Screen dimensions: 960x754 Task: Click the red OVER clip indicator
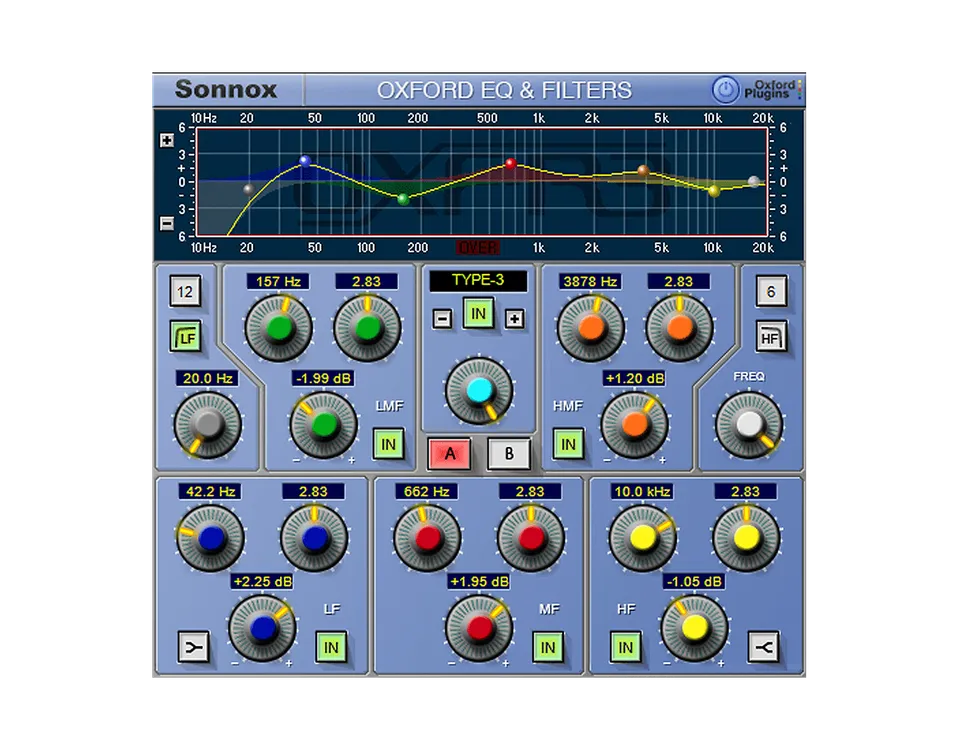coord(478,247)
